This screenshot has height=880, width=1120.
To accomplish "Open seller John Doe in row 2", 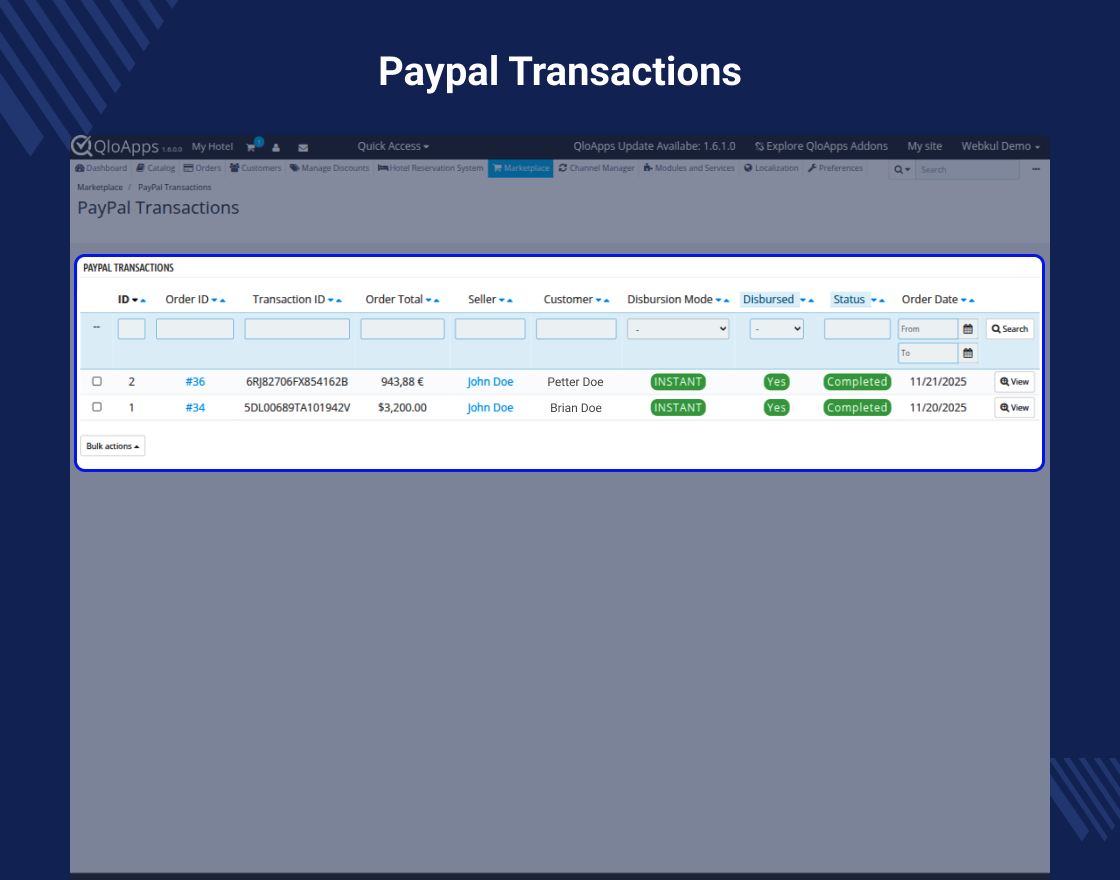I will (x=490, y=381).
